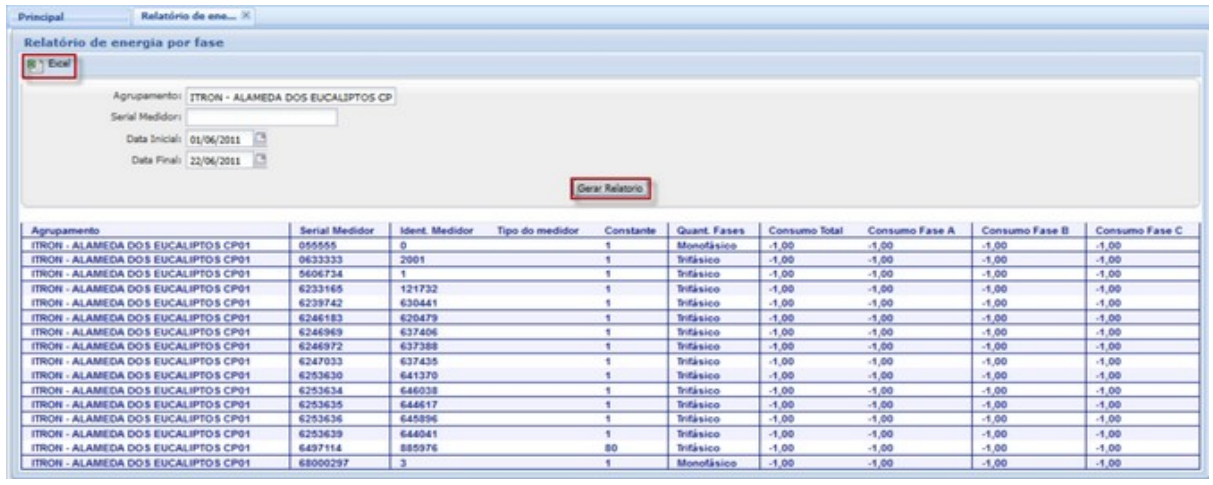Click the Consumo Fase C column header
Screen dimensions: 1213x485
pyautogui.click(x=1146, y=231)
